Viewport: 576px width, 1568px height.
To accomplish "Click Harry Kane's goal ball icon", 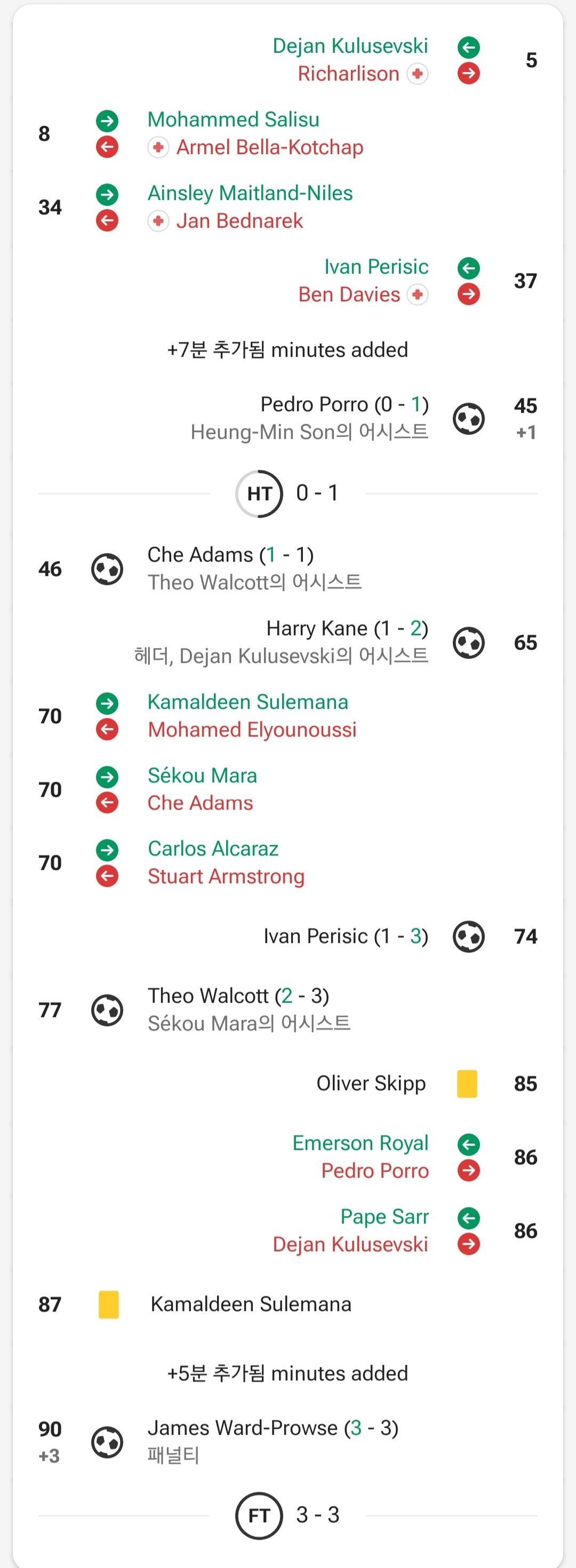I will pos(468,643).
